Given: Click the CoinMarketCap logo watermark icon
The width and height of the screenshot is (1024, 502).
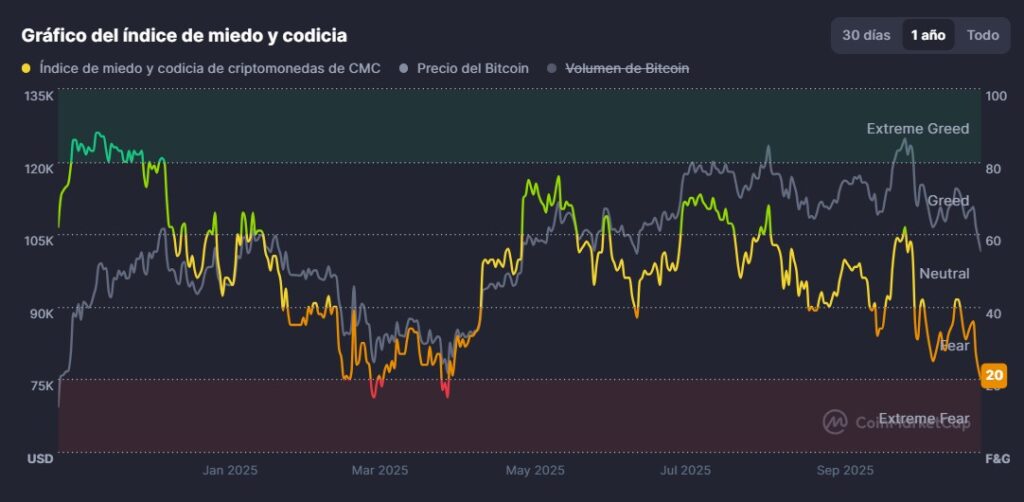Looking at the screenshot, I should pos(835,422).
